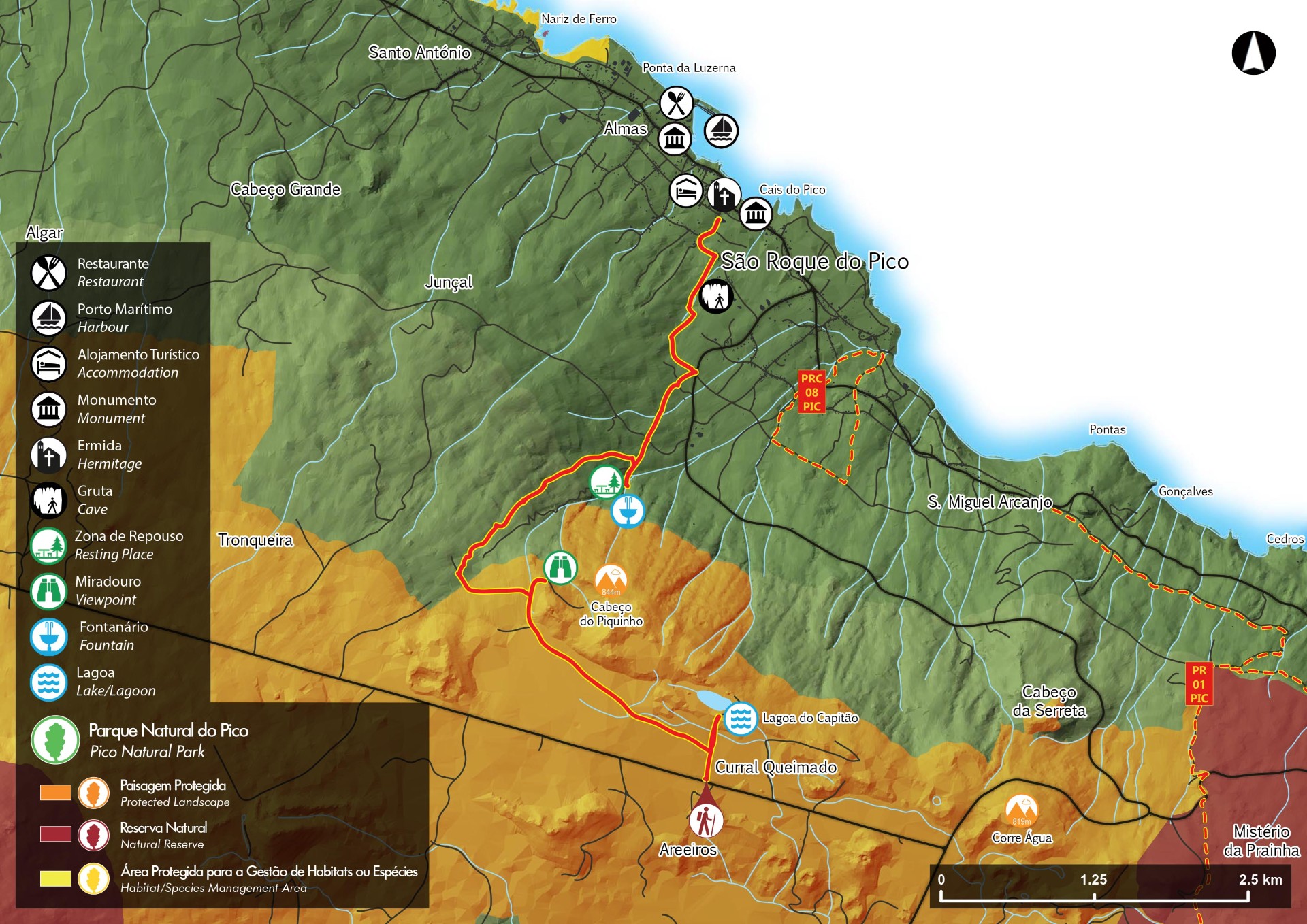Viewport: 1307px width, 924px height.
Task: Click the north compass arrow icon
Action: (x=1253, y=53)
